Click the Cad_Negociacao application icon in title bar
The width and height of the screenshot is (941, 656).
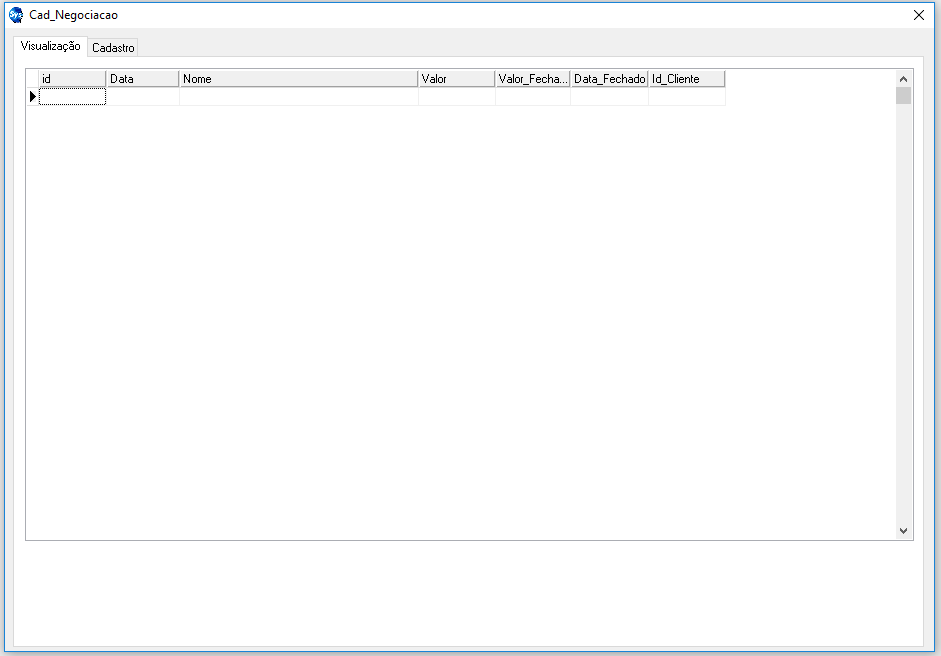[x=16, y=15]
